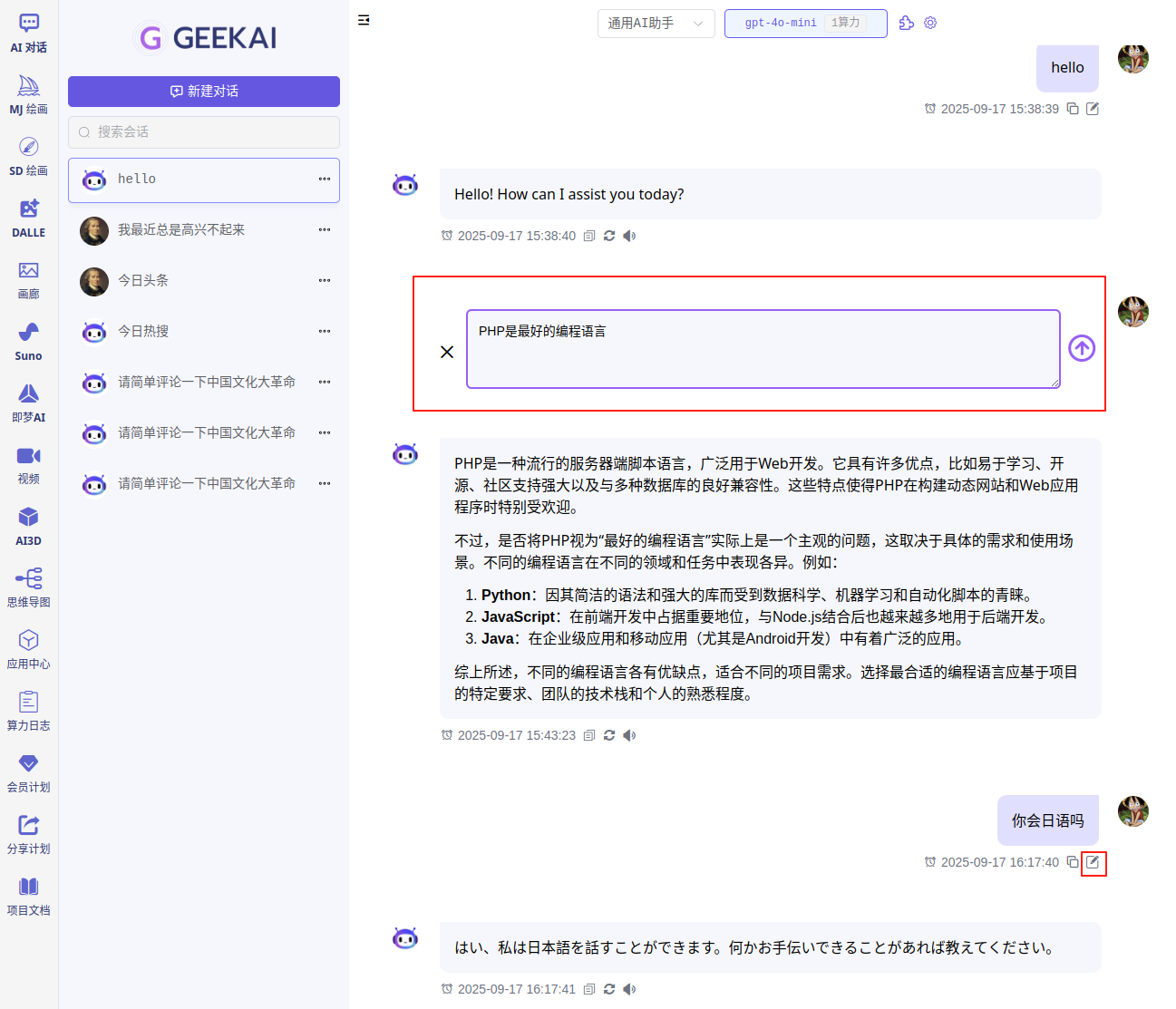Click the settings gear next to model
Viewport: 1176px width, 1009px height.
click(930, 23)
